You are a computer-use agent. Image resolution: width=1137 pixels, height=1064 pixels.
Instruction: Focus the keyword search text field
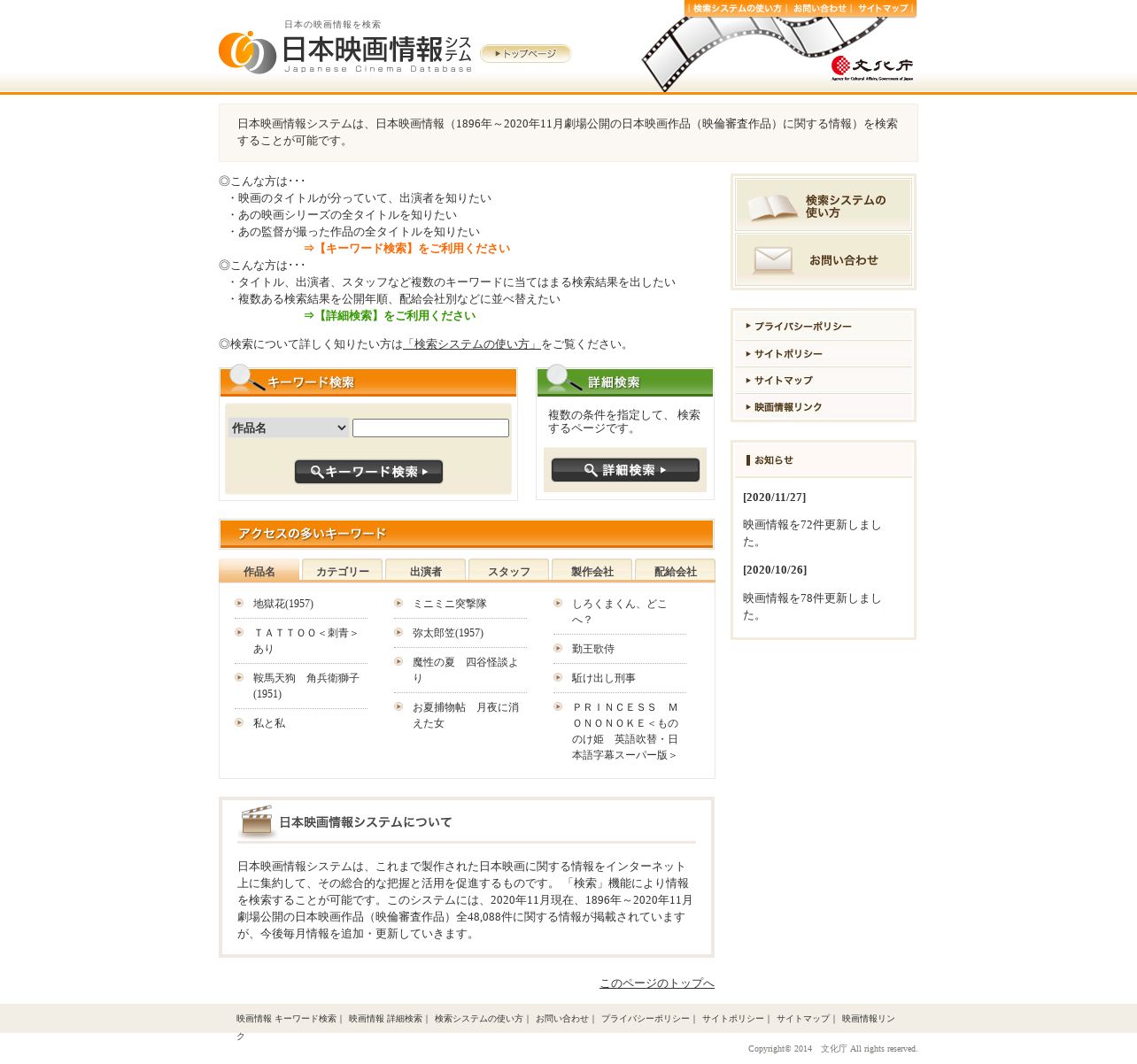coord(430,428)
